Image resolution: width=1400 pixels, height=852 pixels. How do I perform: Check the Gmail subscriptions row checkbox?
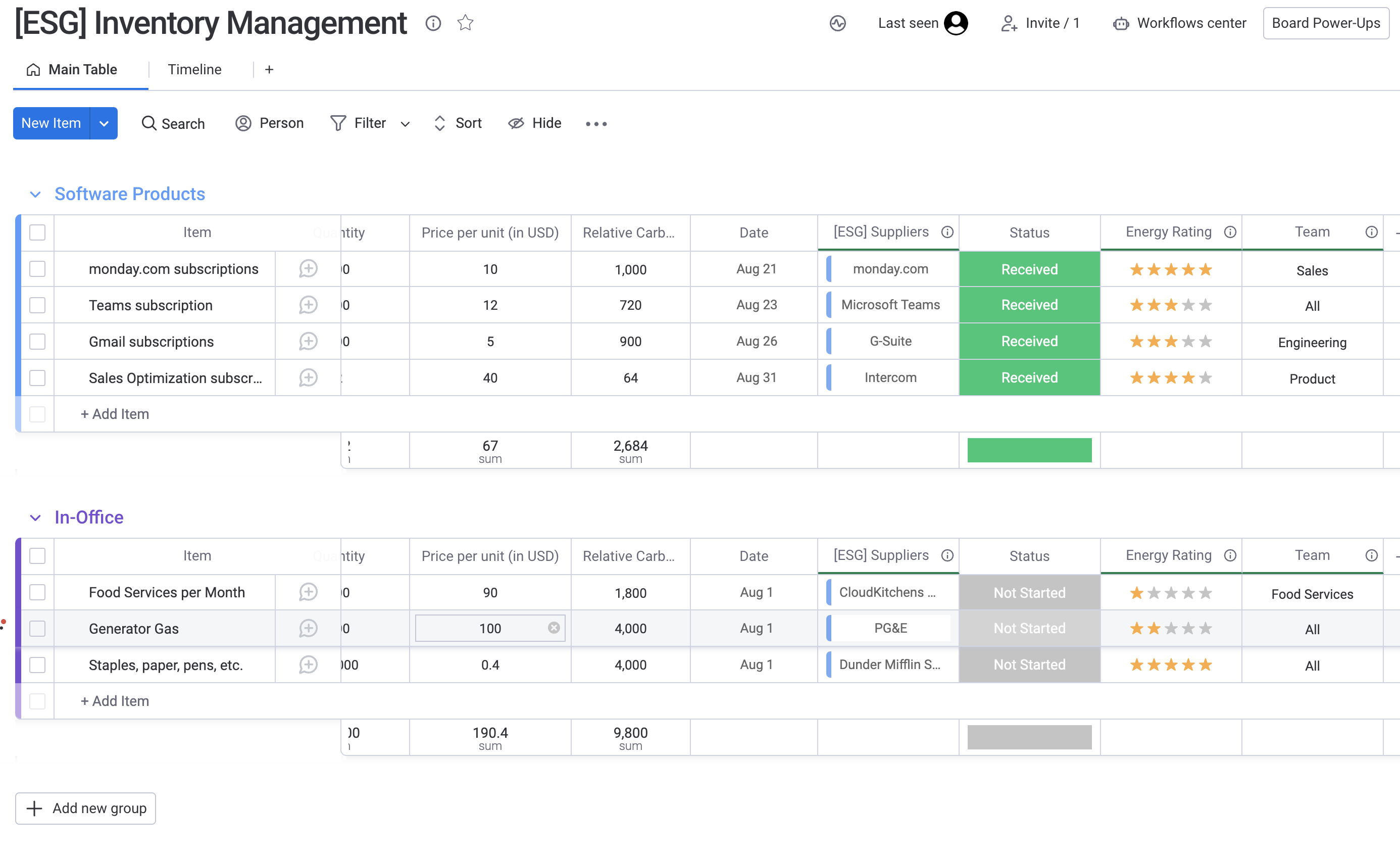click(37, 342)
